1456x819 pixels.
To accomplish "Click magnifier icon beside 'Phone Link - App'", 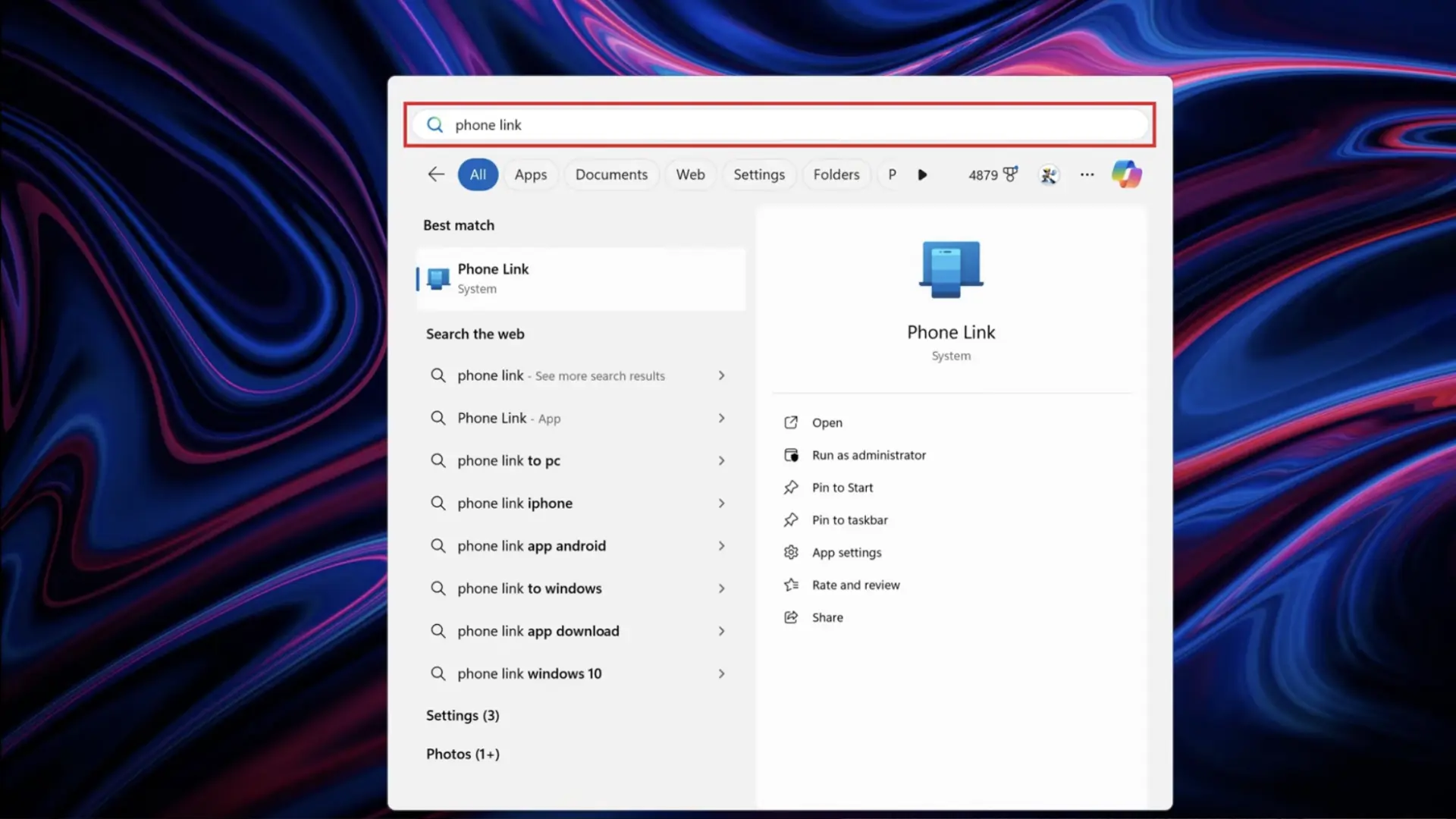I will tap(438, 418).
